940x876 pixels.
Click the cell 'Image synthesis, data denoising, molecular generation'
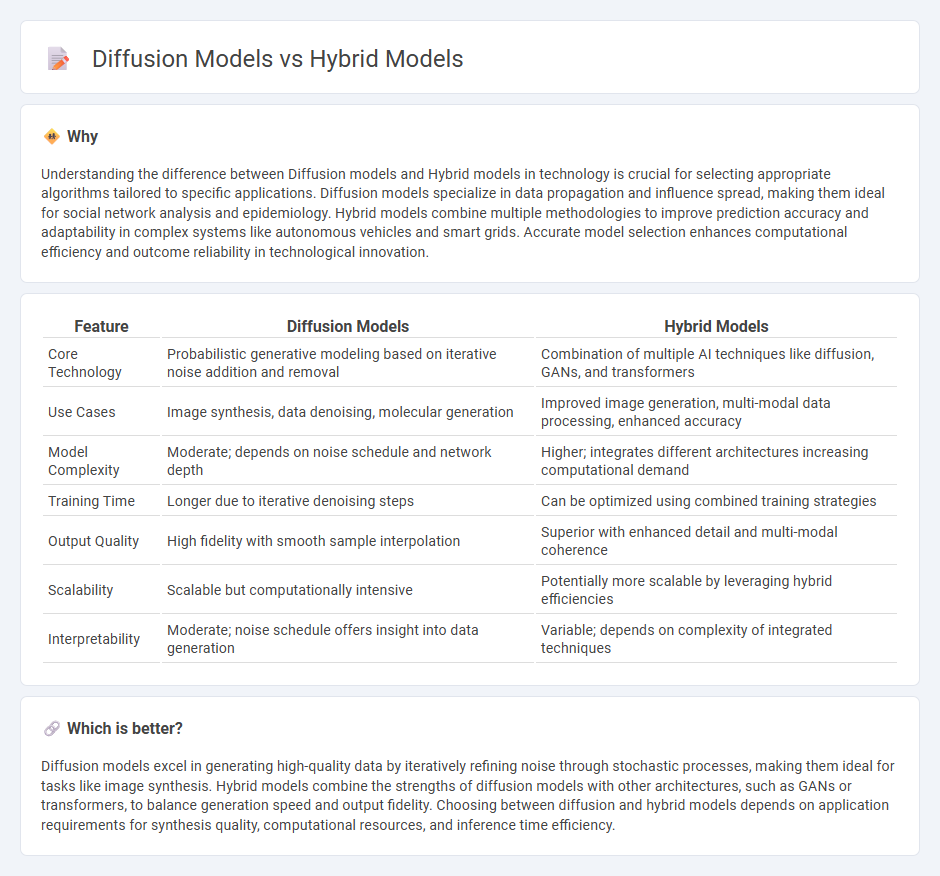(348, 412)
